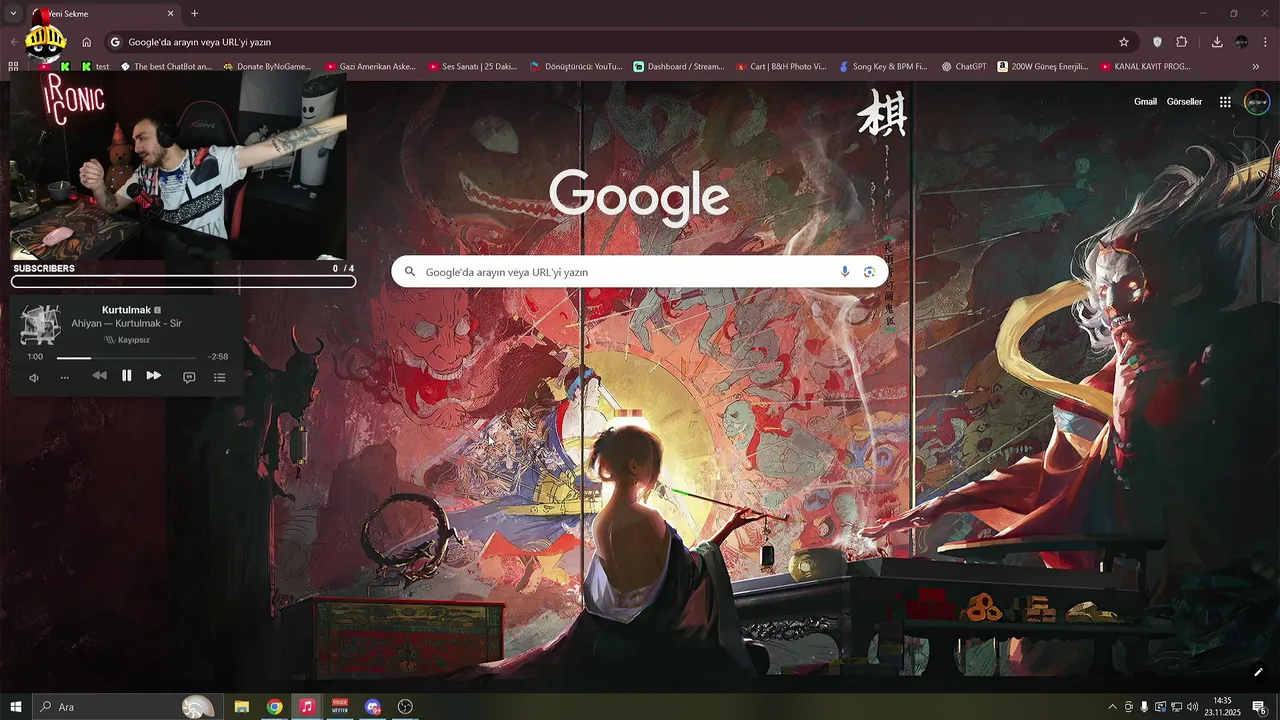Open music player more options dots
This screenshot has width=1280, height=720.
point(65,377)
